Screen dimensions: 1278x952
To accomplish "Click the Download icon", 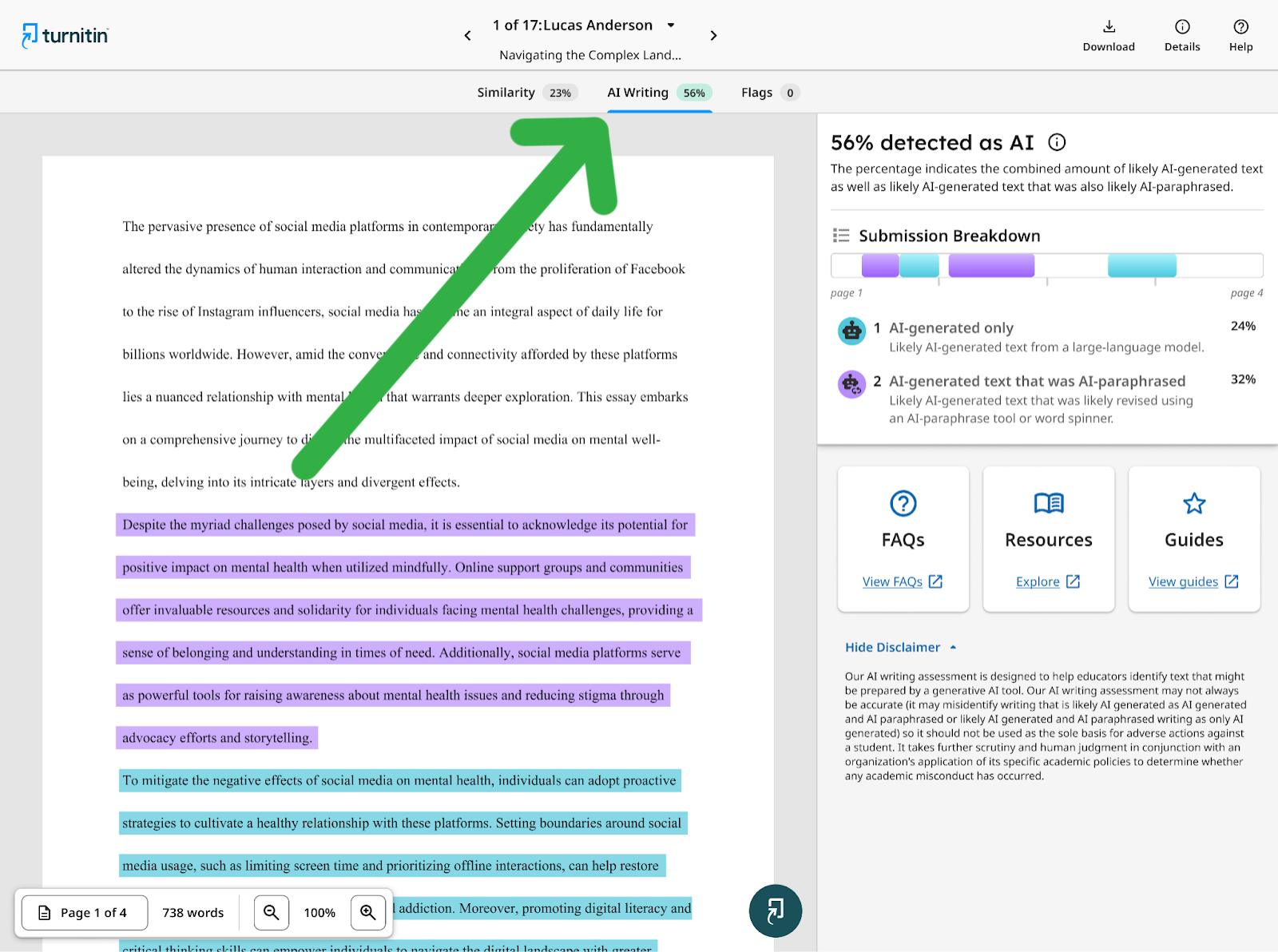I will click(1108, 27).
